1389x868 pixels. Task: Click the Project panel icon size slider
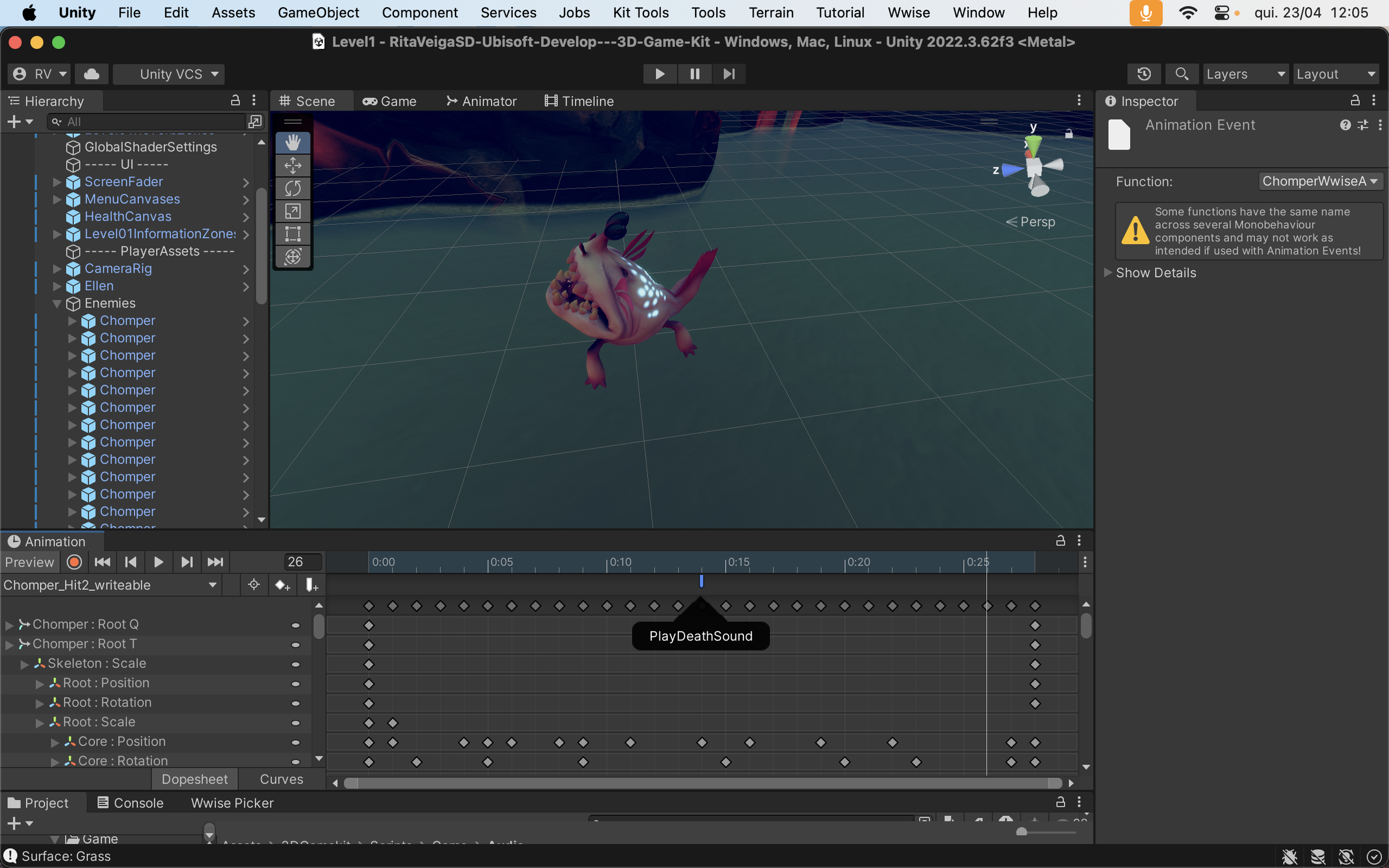[x=1022, y=832]
